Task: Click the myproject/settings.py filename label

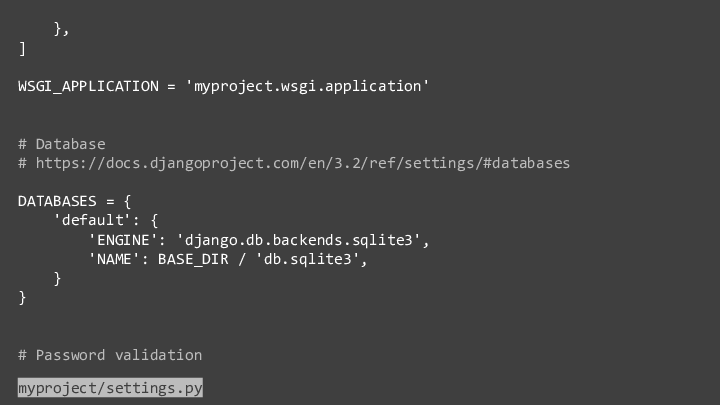Action: [110, 388]
